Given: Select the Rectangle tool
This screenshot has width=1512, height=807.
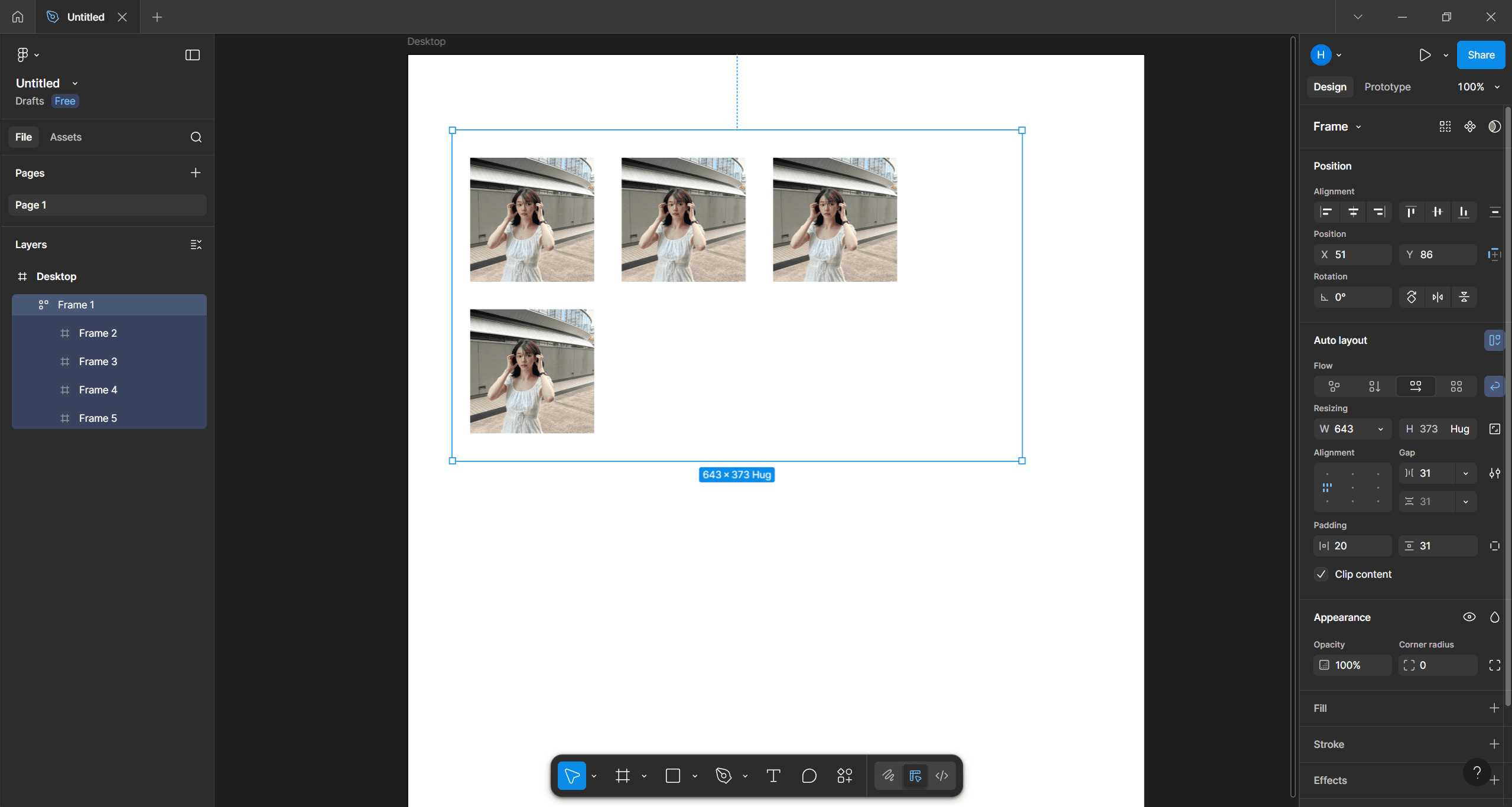Looking at the screenshot, I should point(673,776).
